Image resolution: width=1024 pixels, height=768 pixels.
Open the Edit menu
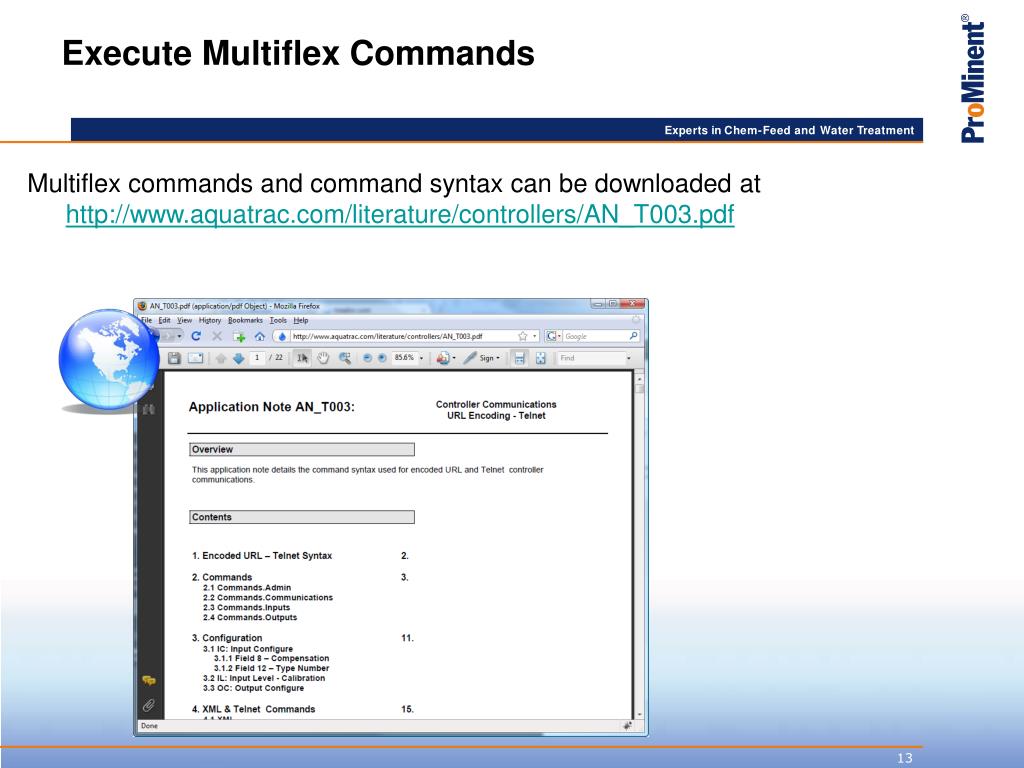[164, 320]
